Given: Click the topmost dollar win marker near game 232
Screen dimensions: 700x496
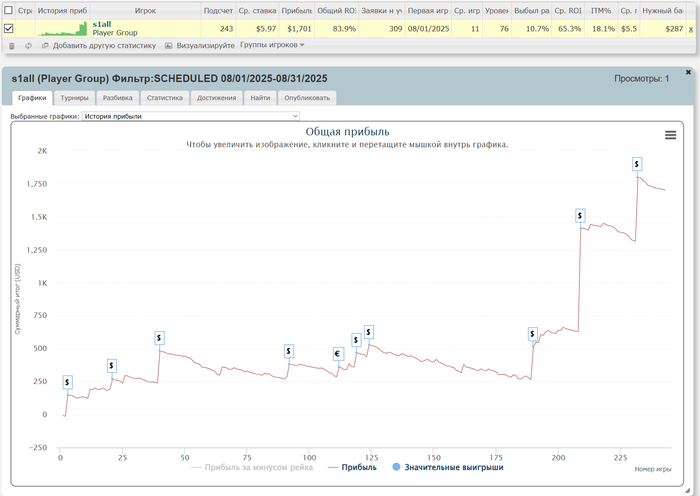Looking at the screenshot, I should pyautogui.click(x=637, y=164).
